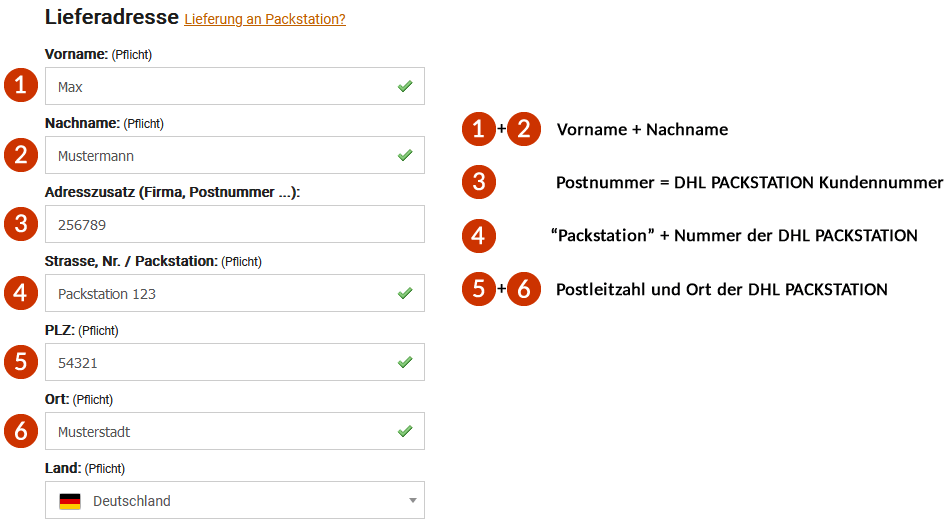Click the green checkmark in the Musterstadt field
944x530 pixels.
405,431
